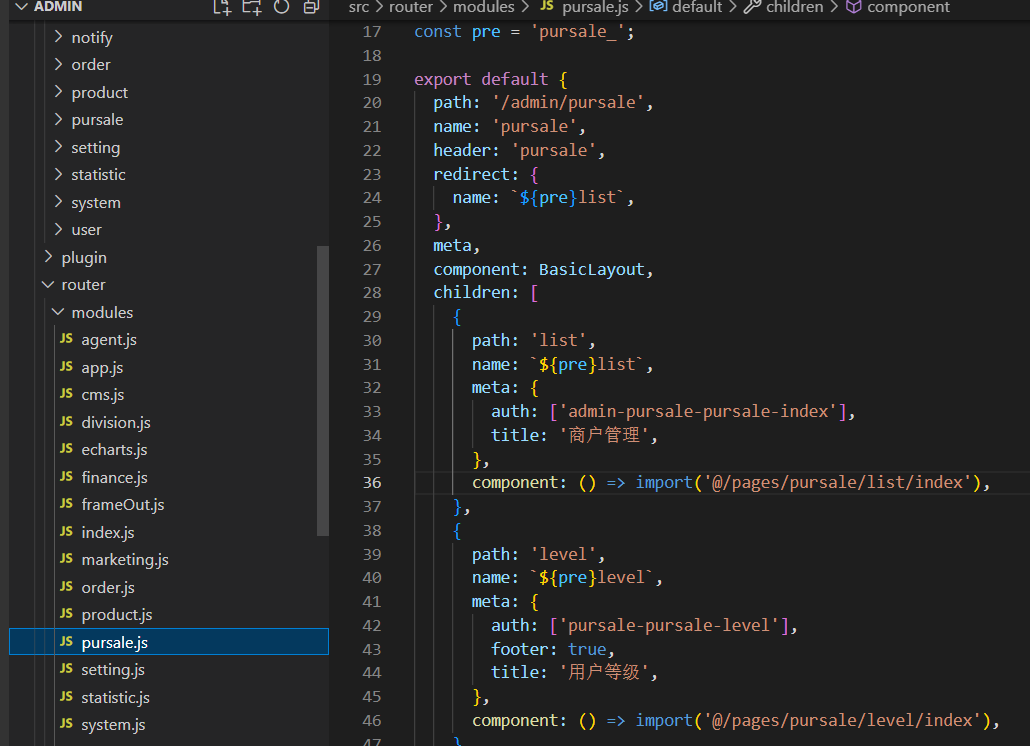Create a new file in Explorer
Screen dimensions: 1030x746
pos(222,7)
